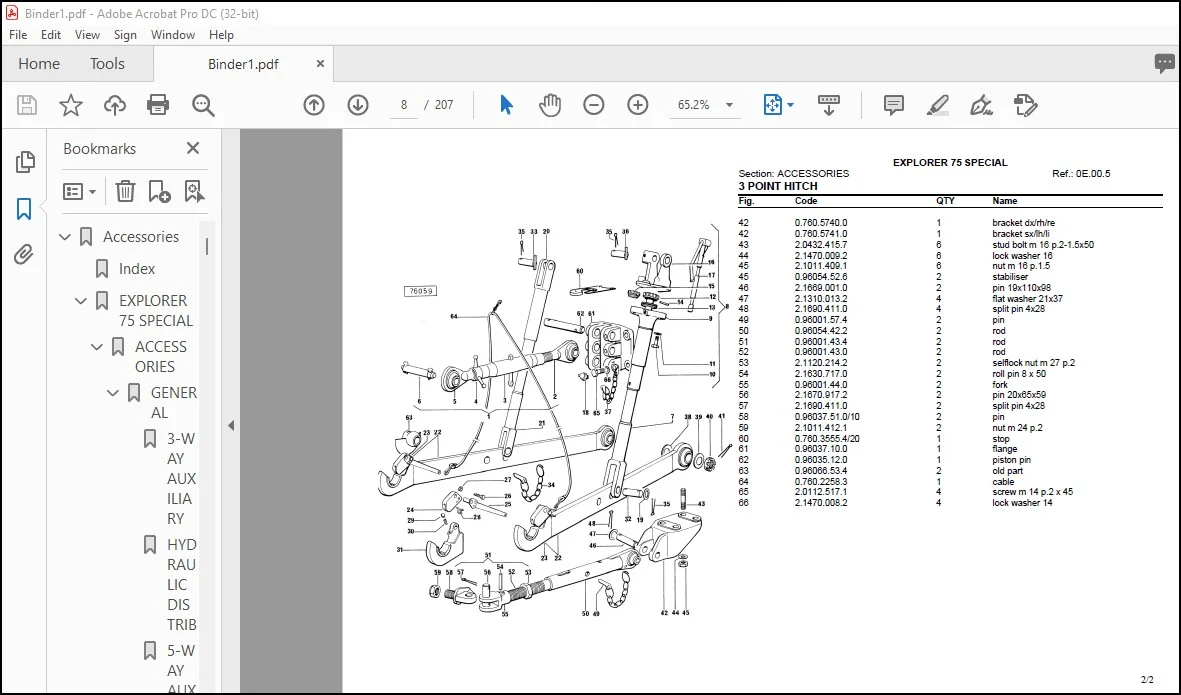1181x695 pixels.
Task: Open the Sign menu
Action: 125,35
